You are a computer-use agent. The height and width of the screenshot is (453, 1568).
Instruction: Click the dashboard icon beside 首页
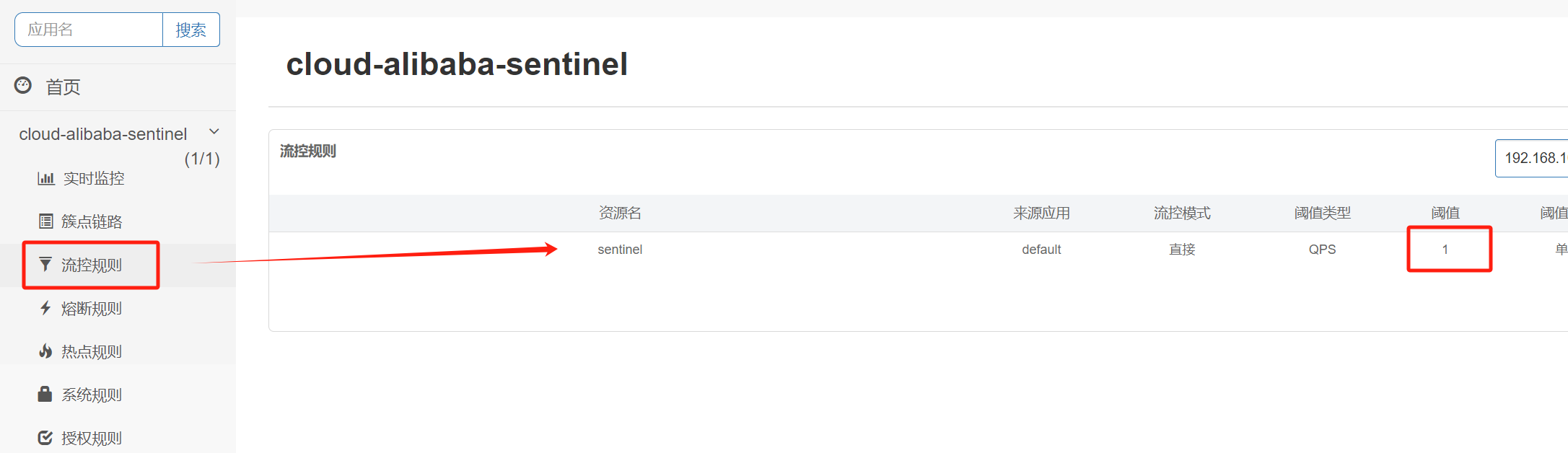pos(23,86)
